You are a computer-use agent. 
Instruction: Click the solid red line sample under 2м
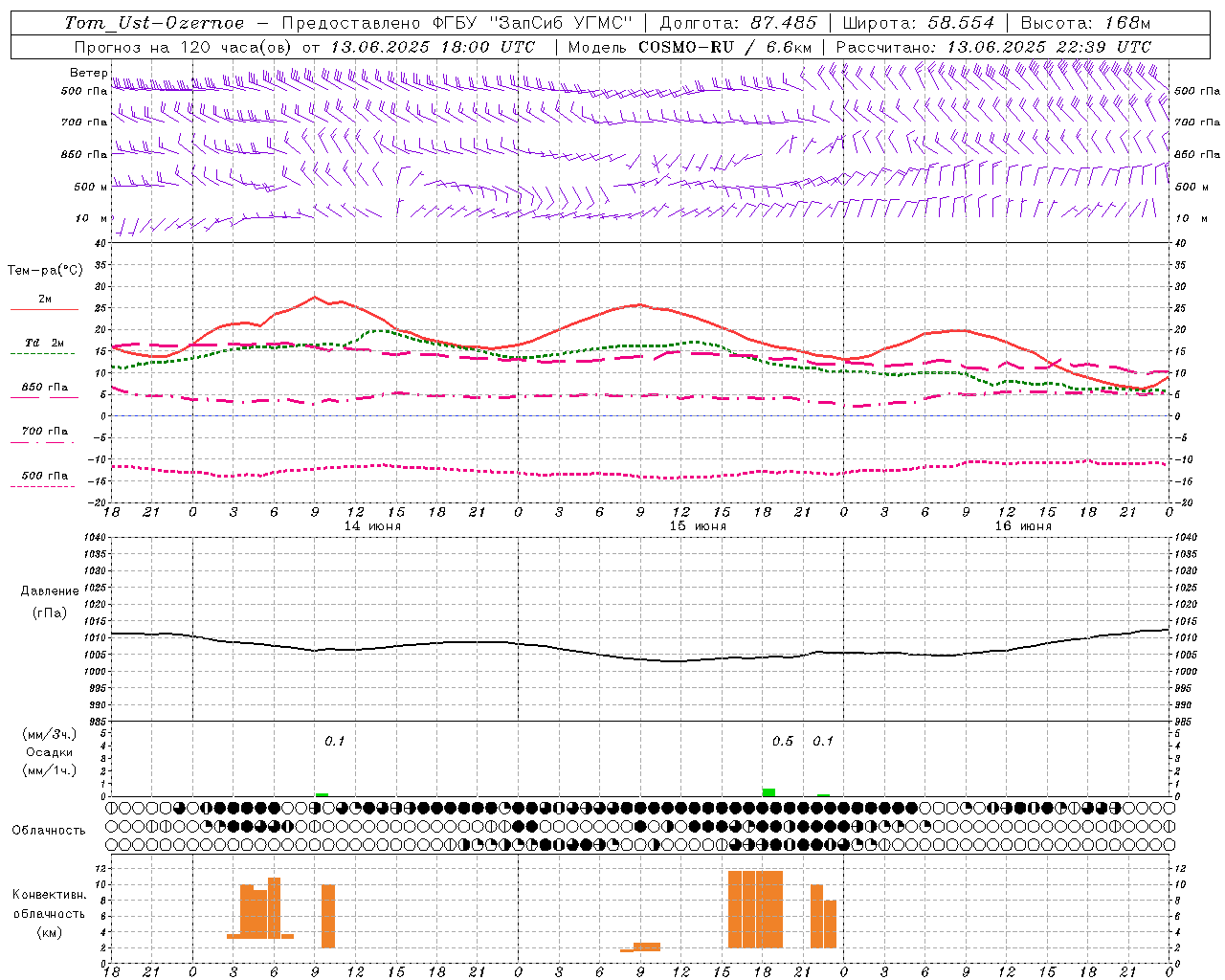44,309
